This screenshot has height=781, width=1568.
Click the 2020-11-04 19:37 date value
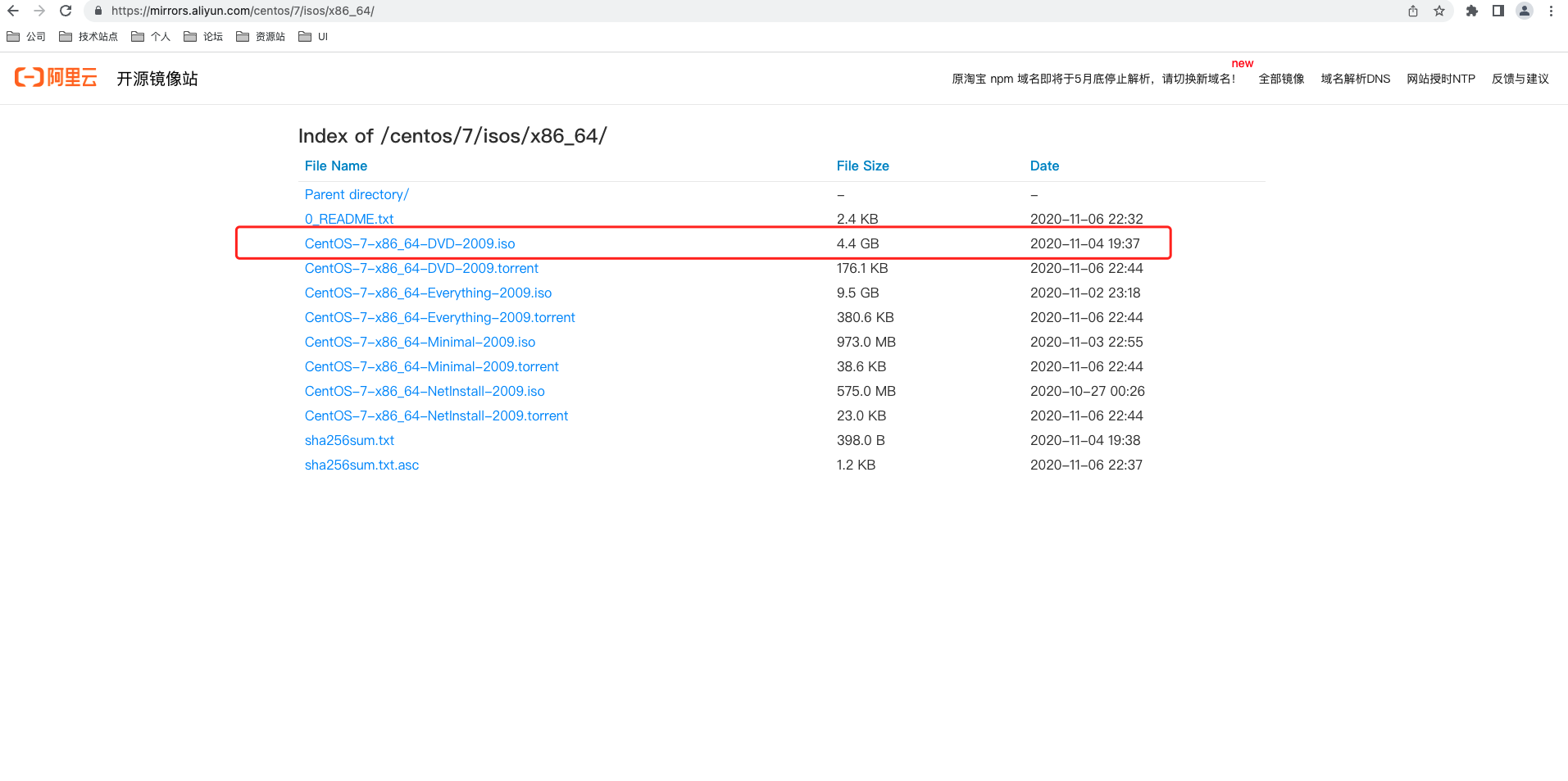click(1085, 243)
